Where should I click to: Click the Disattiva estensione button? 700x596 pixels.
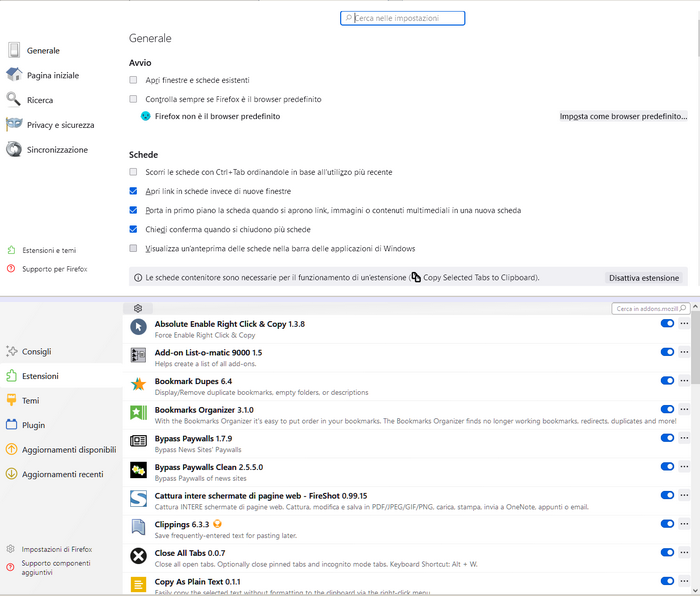(644, 278)
